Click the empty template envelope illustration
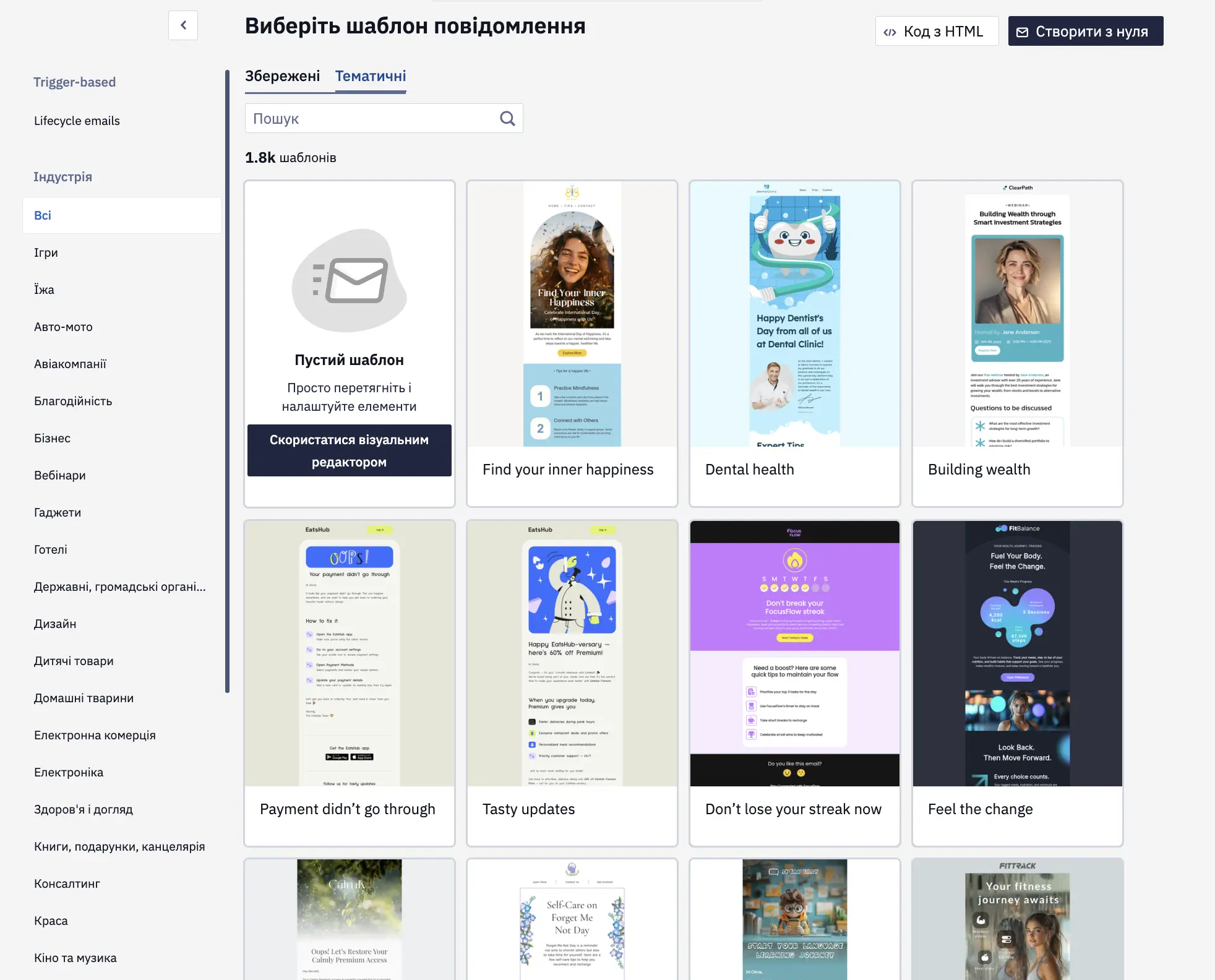The height and width of the screenshot is (980, 1215). point(350,280)
